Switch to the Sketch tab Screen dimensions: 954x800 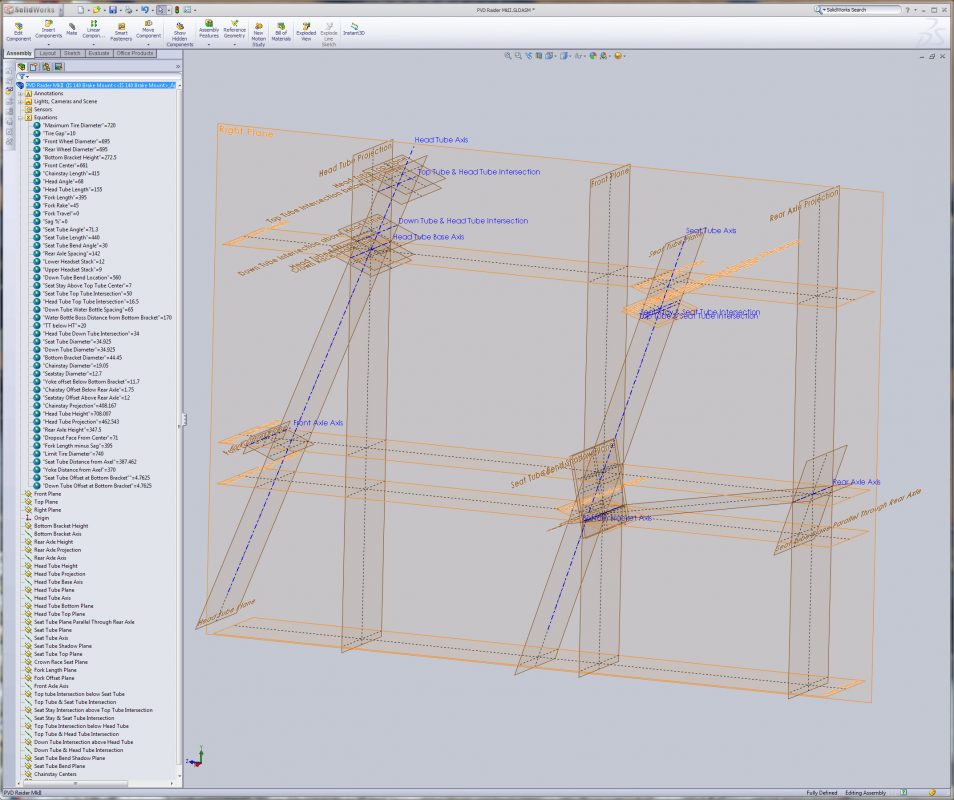click(x=72, y=53)
